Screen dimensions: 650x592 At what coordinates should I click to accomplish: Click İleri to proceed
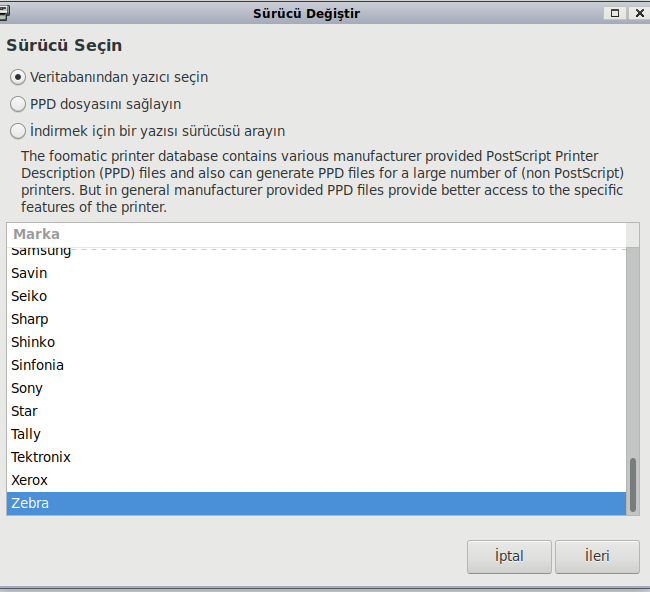tap(597, 557)
